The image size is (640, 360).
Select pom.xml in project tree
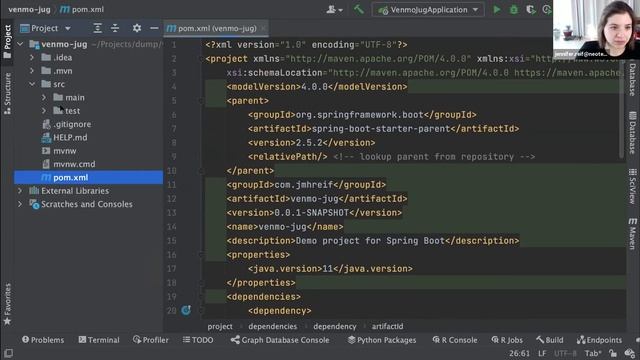coord(89,178)
